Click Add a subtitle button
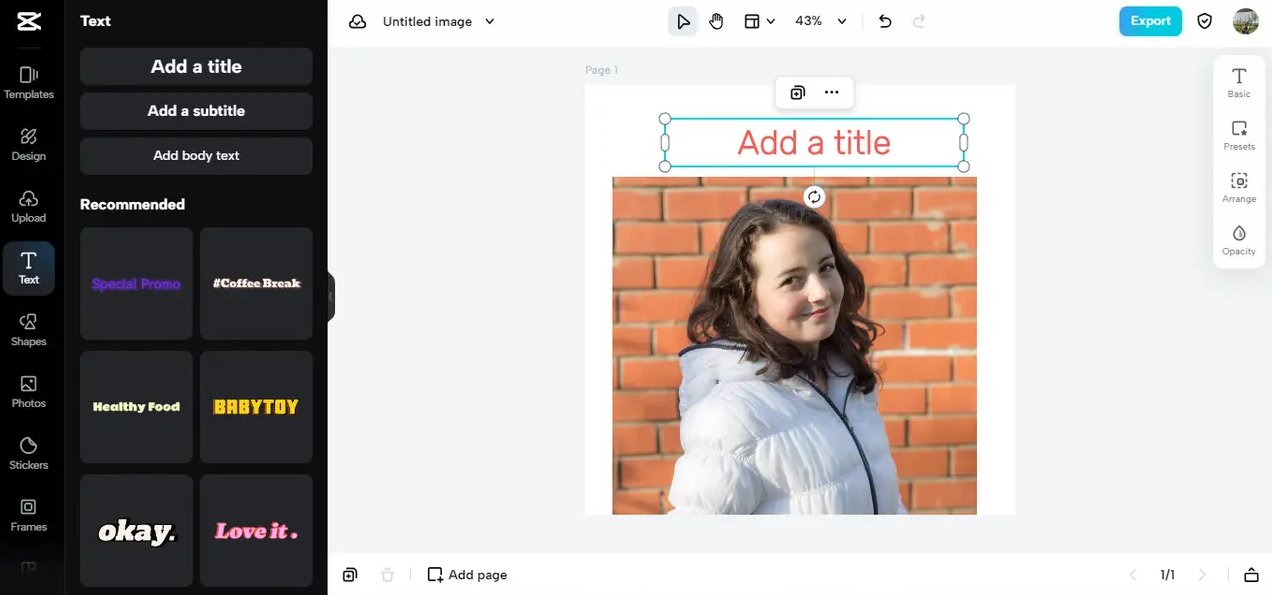The image size is (1272, 595). point(196,111)
